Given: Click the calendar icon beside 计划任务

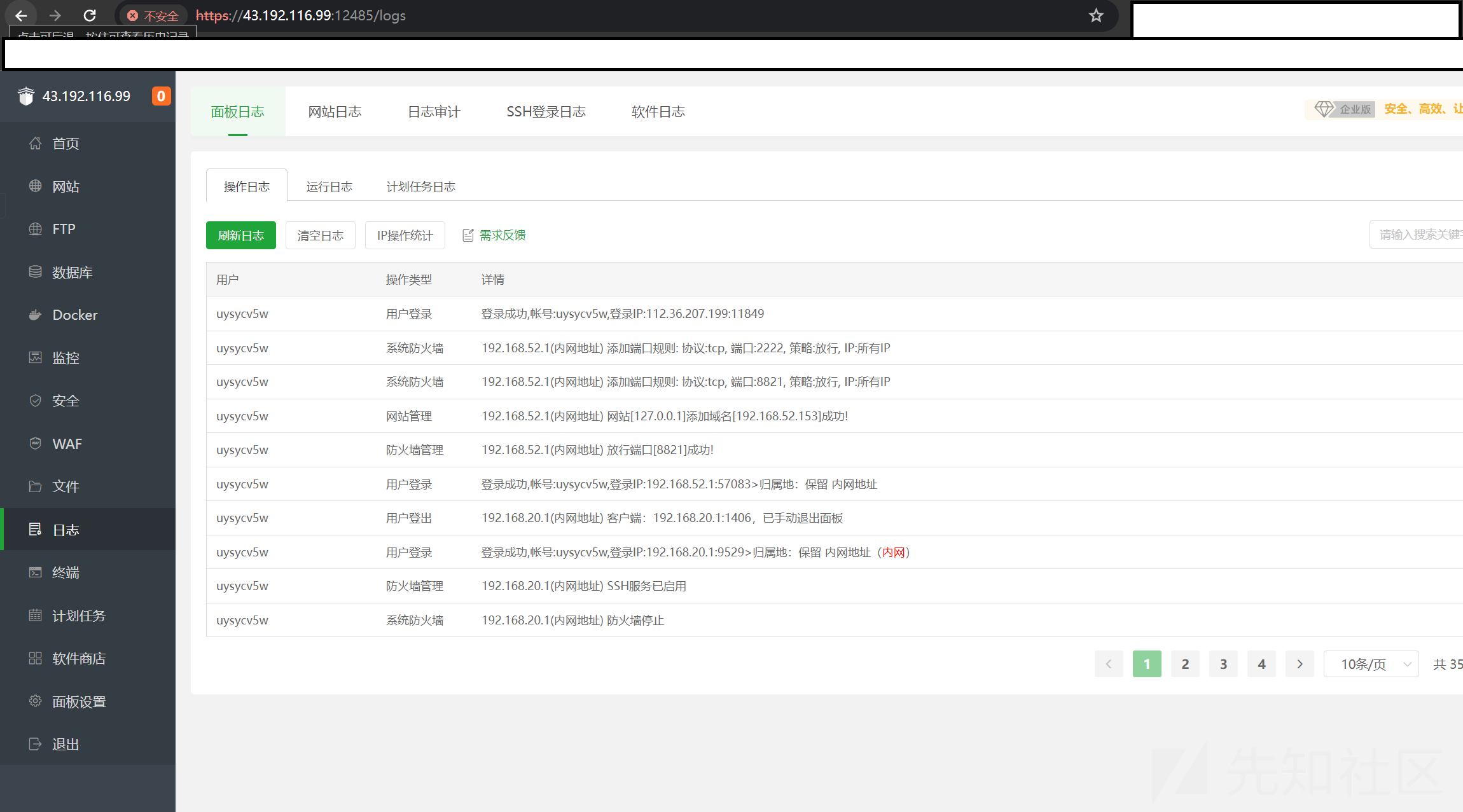Looking at the screenshot, I should click(x=36, y=615).
